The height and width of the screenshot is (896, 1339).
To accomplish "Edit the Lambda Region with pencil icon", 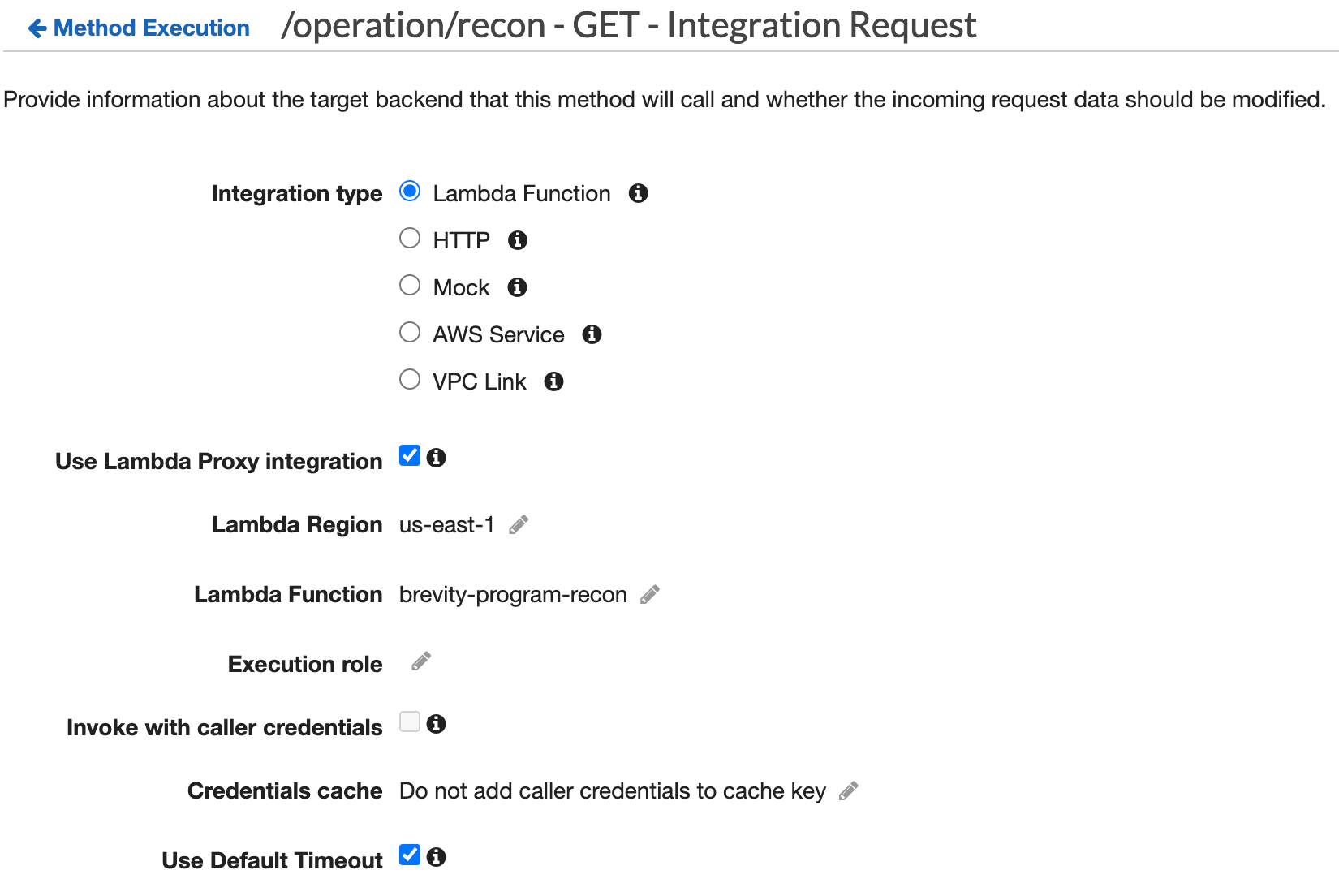I will point(519,525).
